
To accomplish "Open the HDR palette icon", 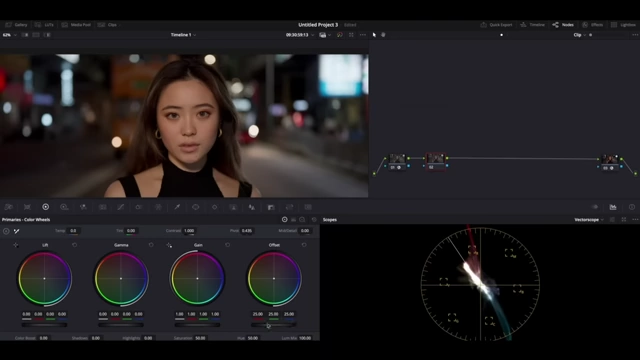I will coord(64,207).
